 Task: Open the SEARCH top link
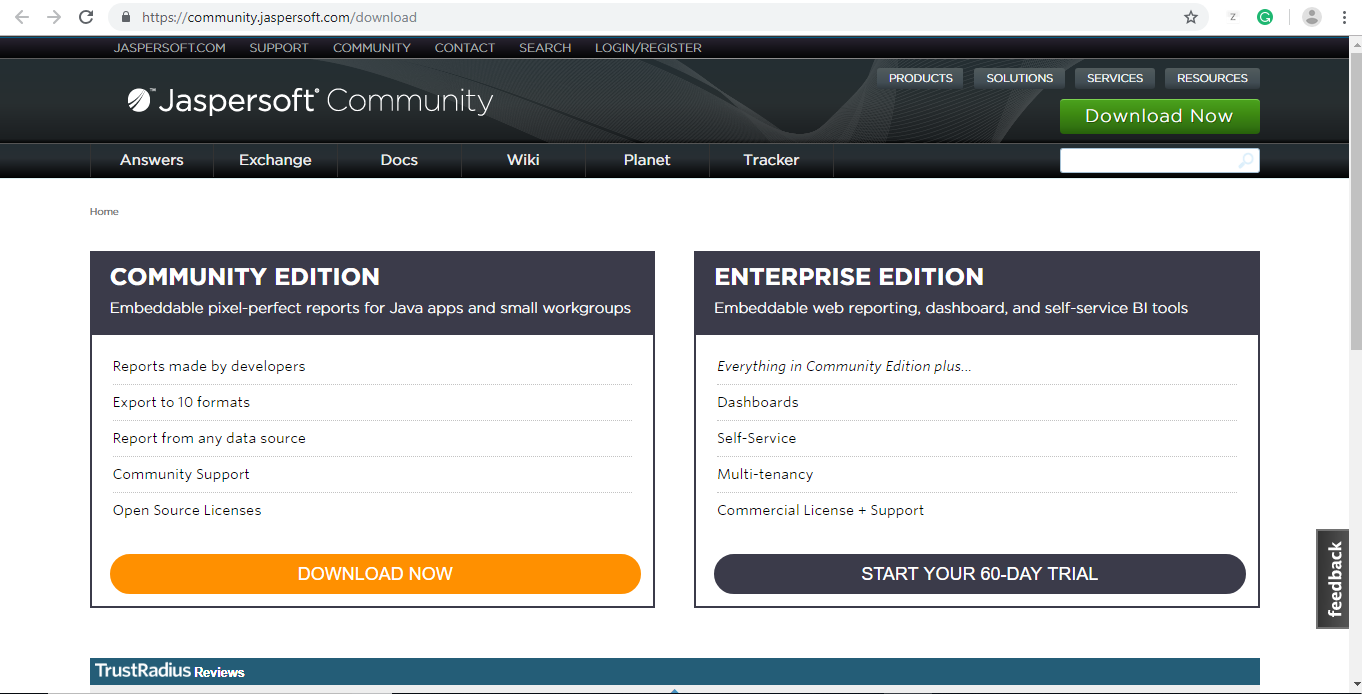pos(545,47)
